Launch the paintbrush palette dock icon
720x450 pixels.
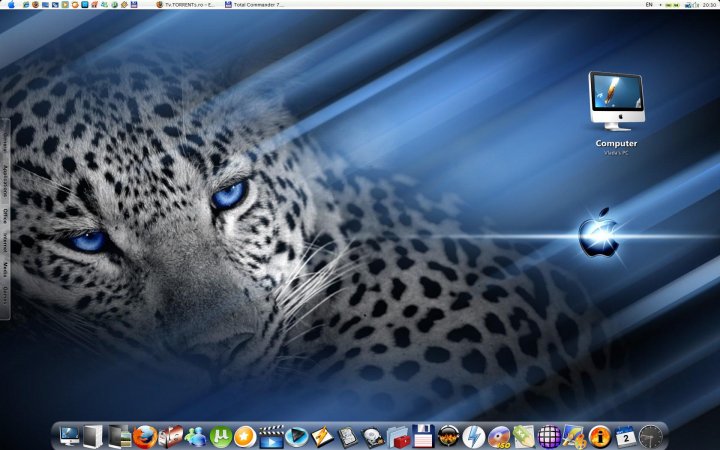coord(574,436)
